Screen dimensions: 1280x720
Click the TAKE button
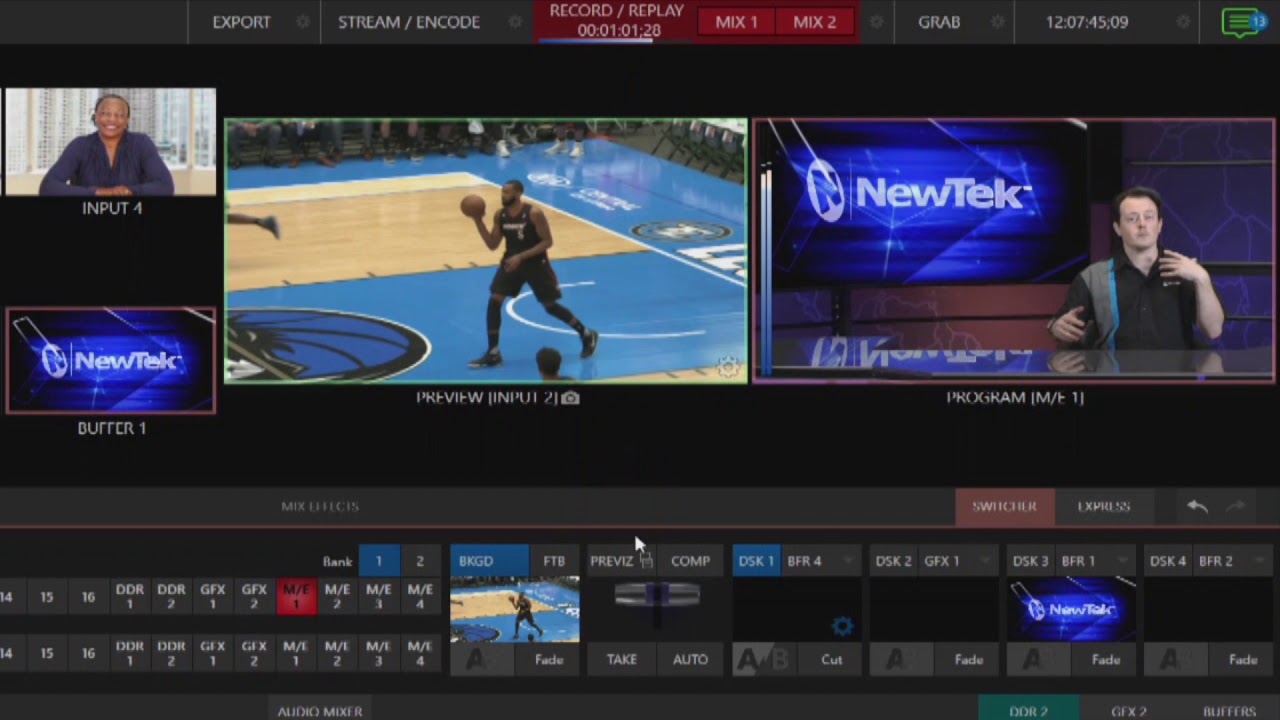(621, 660)
